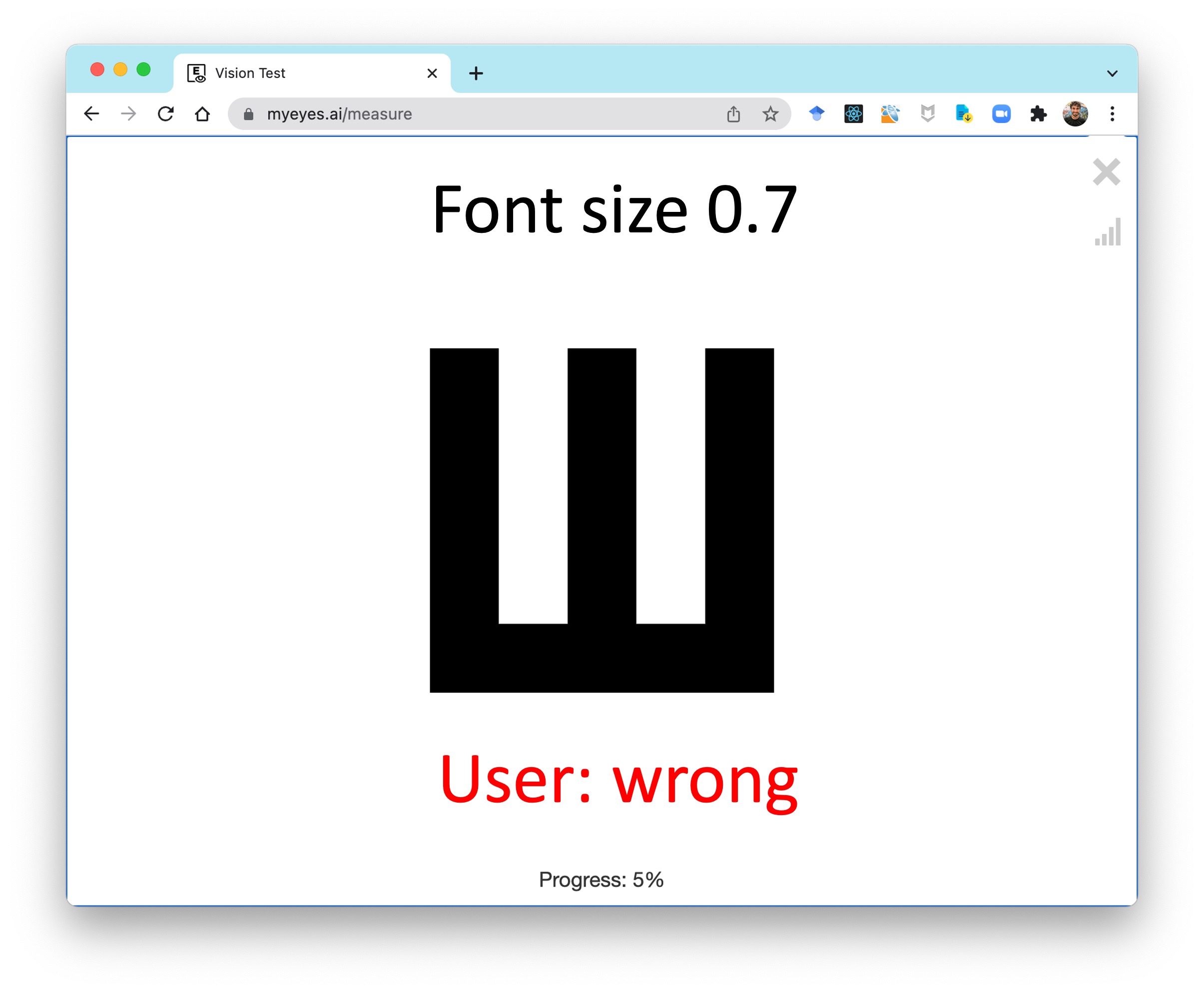Screen dimensions: 1204x994
Task: Click the gray shield extension icon
Action: tap(927, 114)
